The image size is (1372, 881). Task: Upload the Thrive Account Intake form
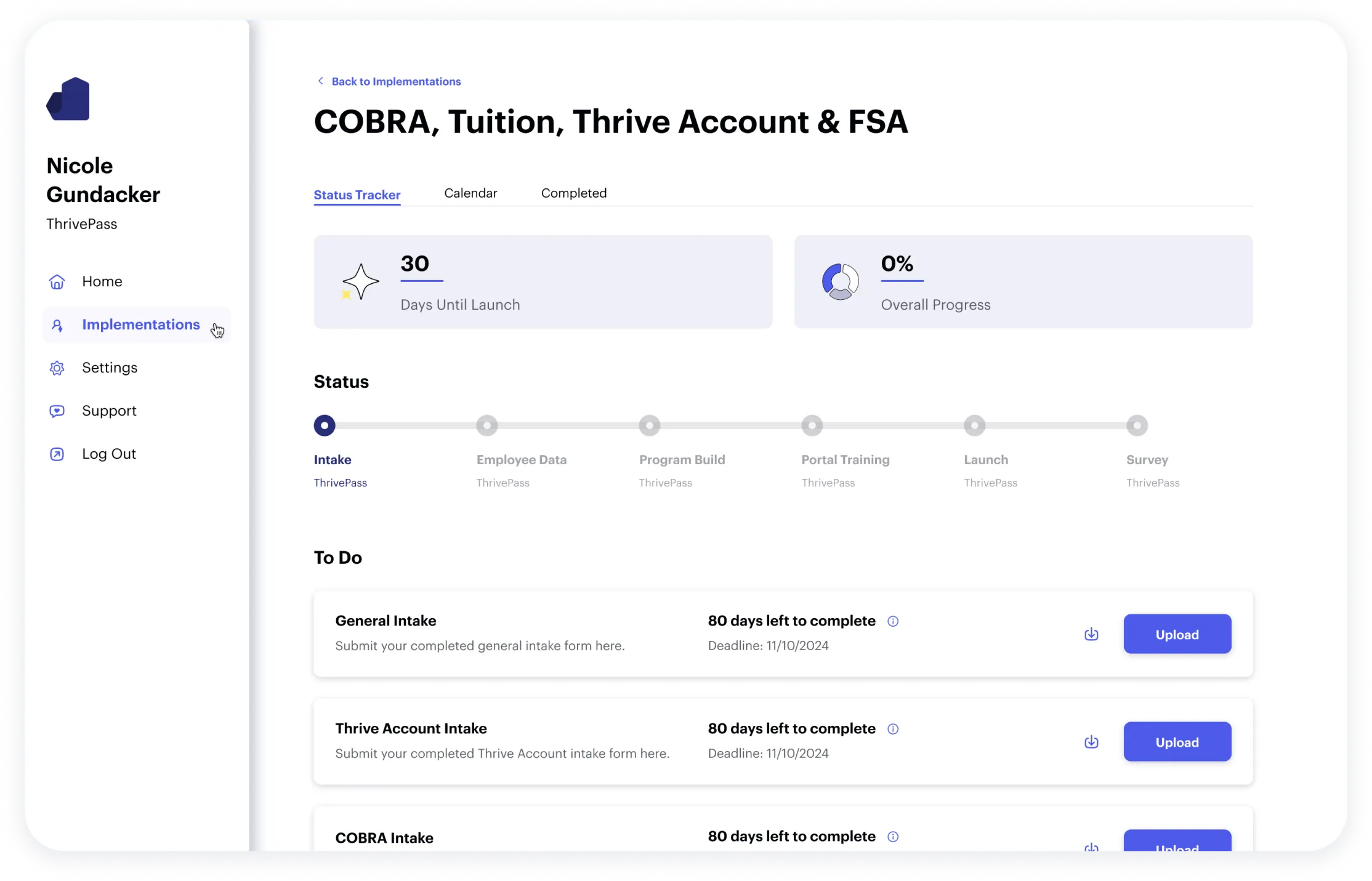pos(1177,741)
